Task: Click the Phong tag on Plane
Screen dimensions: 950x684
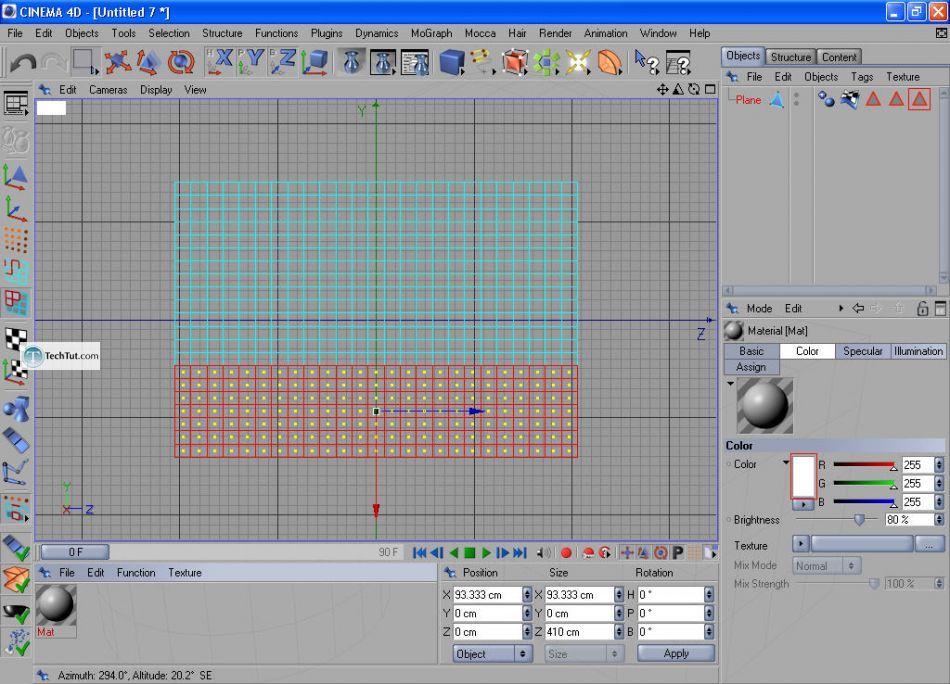Action: [x=826, y=99]
